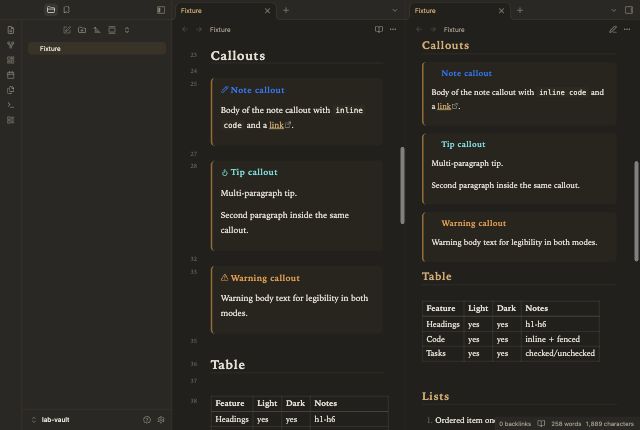Show the file explorer folder tab
640x430 pixels.
pyautogui.click(x=51, y=10)
